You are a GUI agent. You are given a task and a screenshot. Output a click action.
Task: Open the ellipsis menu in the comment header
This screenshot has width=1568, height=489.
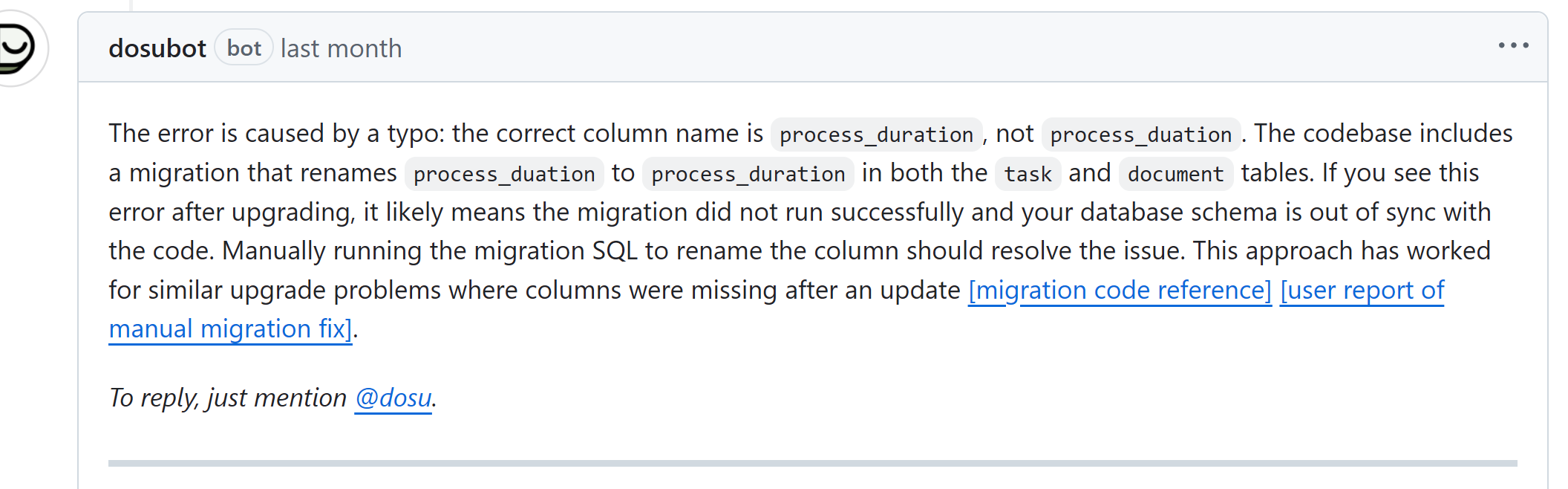click(x=1513, y=46)
